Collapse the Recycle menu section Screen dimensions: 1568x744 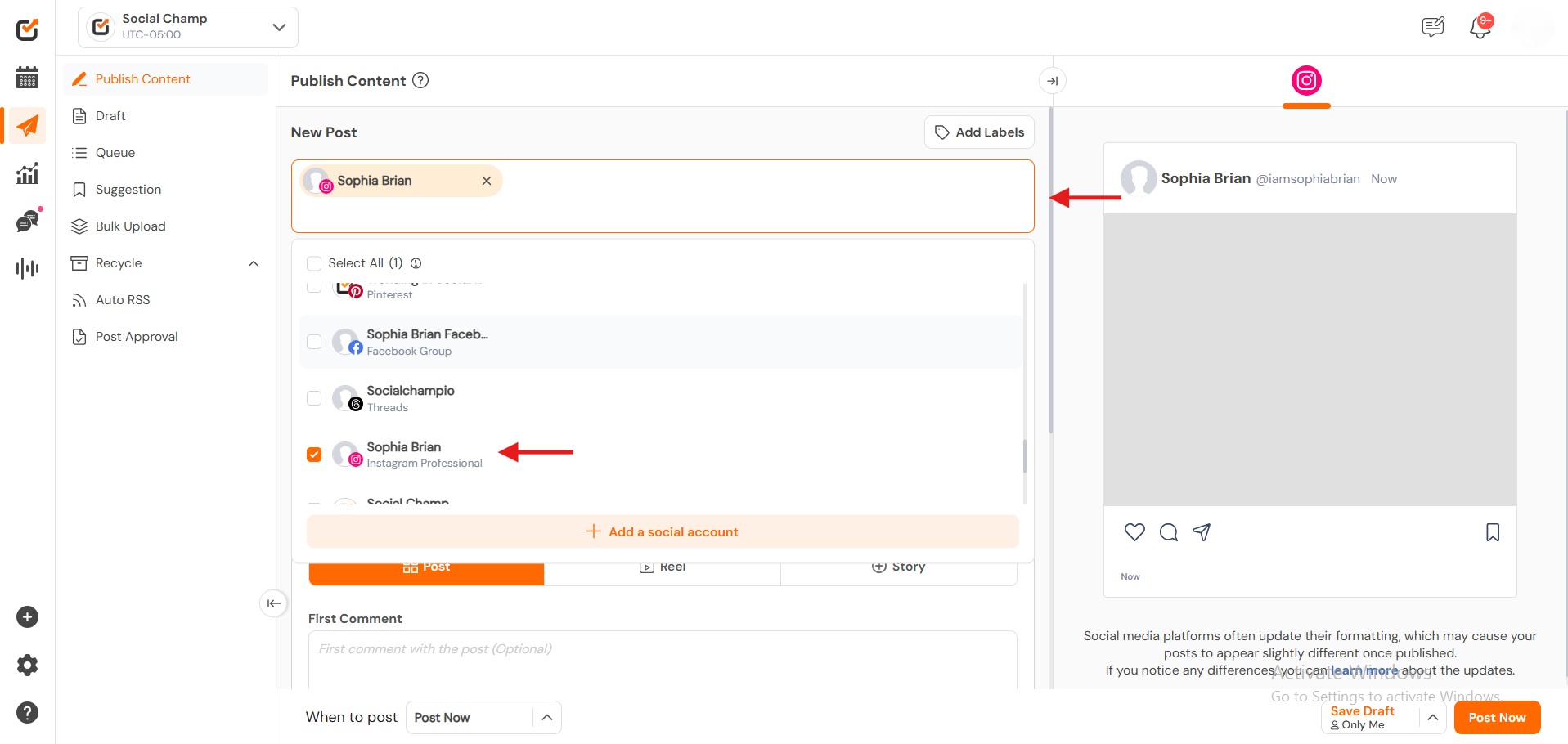point(254,263)
